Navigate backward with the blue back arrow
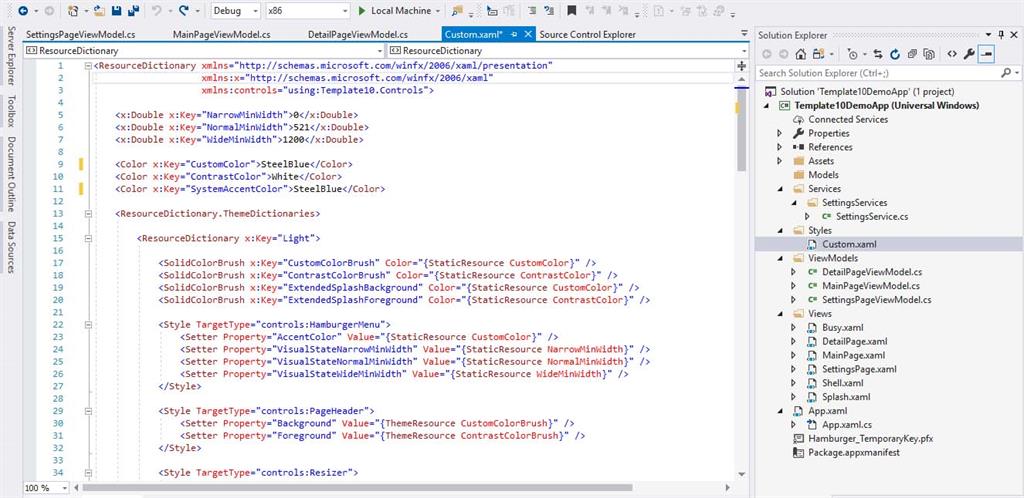 [x=23, y=10]
